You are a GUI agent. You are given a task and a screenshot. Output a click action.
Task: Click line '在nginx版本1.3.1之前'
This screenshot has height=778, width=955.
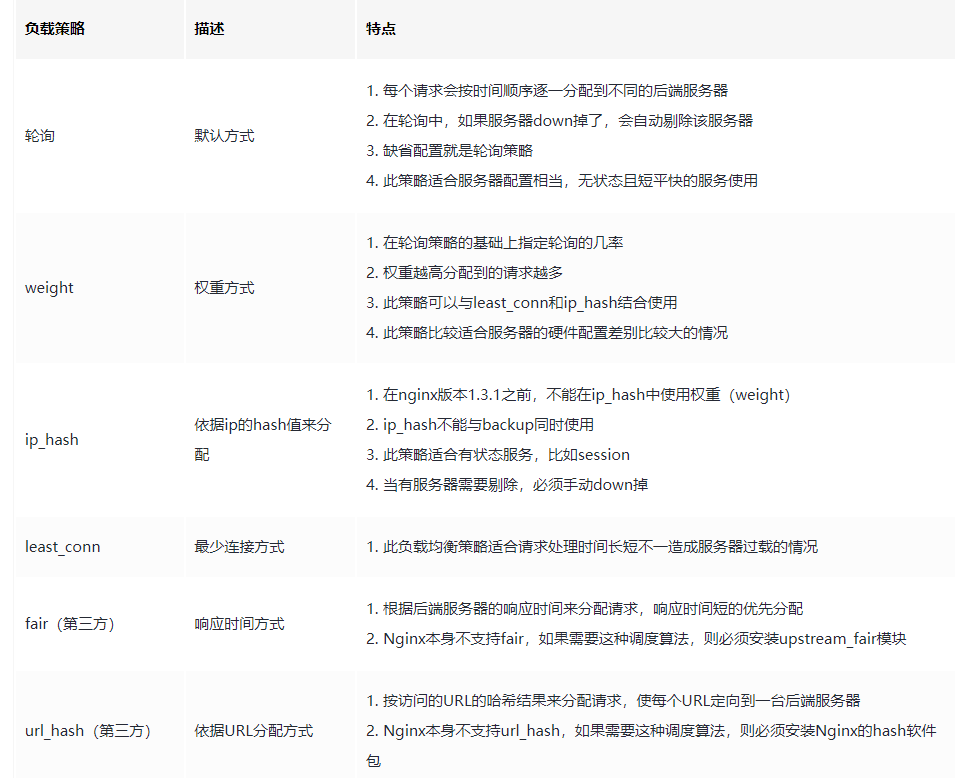point(578,395)
